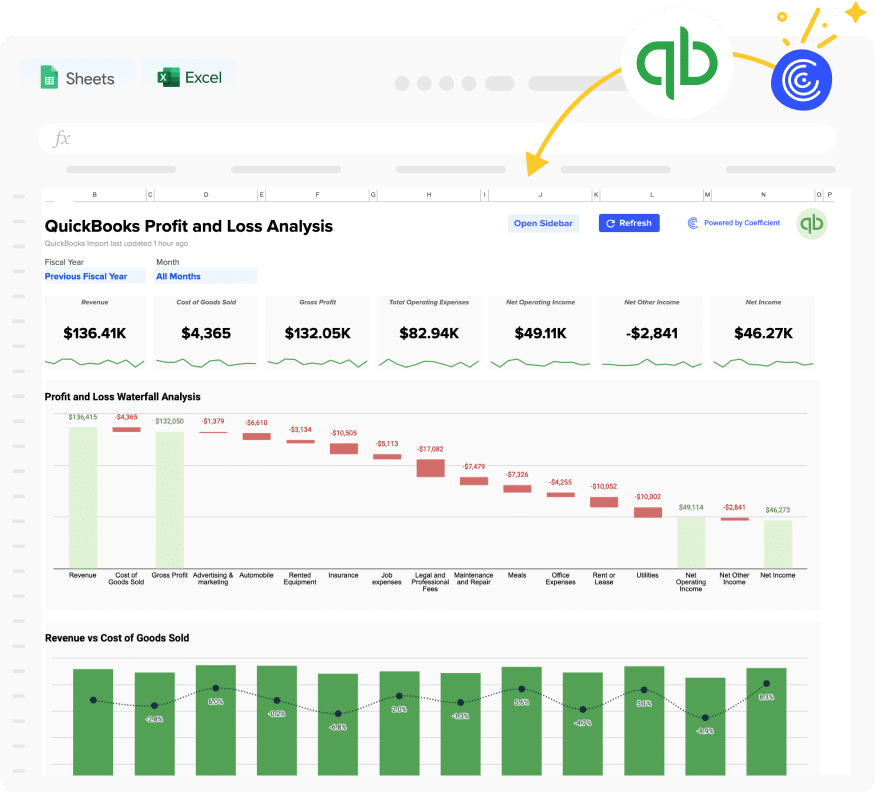Click the Cost of Goods Sold $4,365 value

[x=206, y=333]
